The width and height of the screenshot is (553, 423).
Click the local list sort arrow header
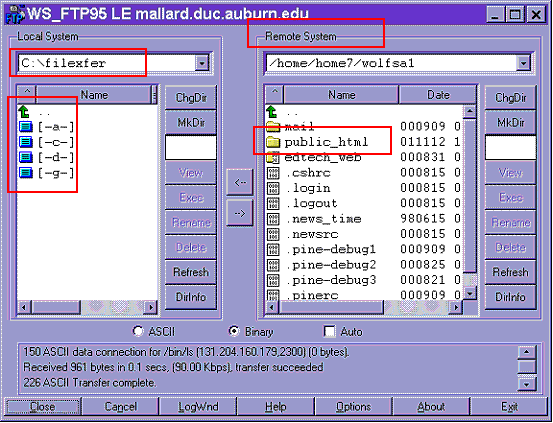click(27, 94)
